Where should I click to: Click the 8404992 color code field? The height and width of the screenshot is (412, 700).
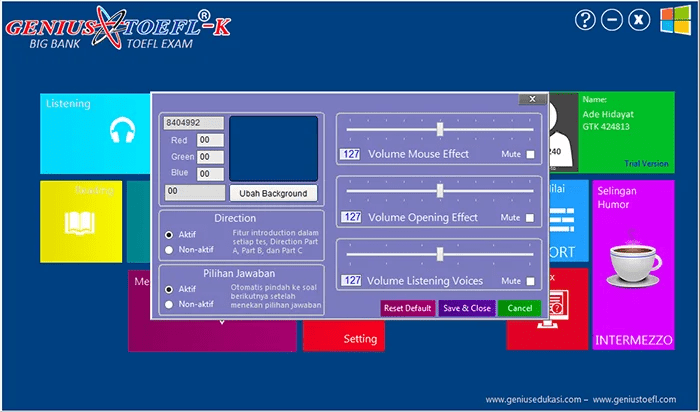[194, 123]
